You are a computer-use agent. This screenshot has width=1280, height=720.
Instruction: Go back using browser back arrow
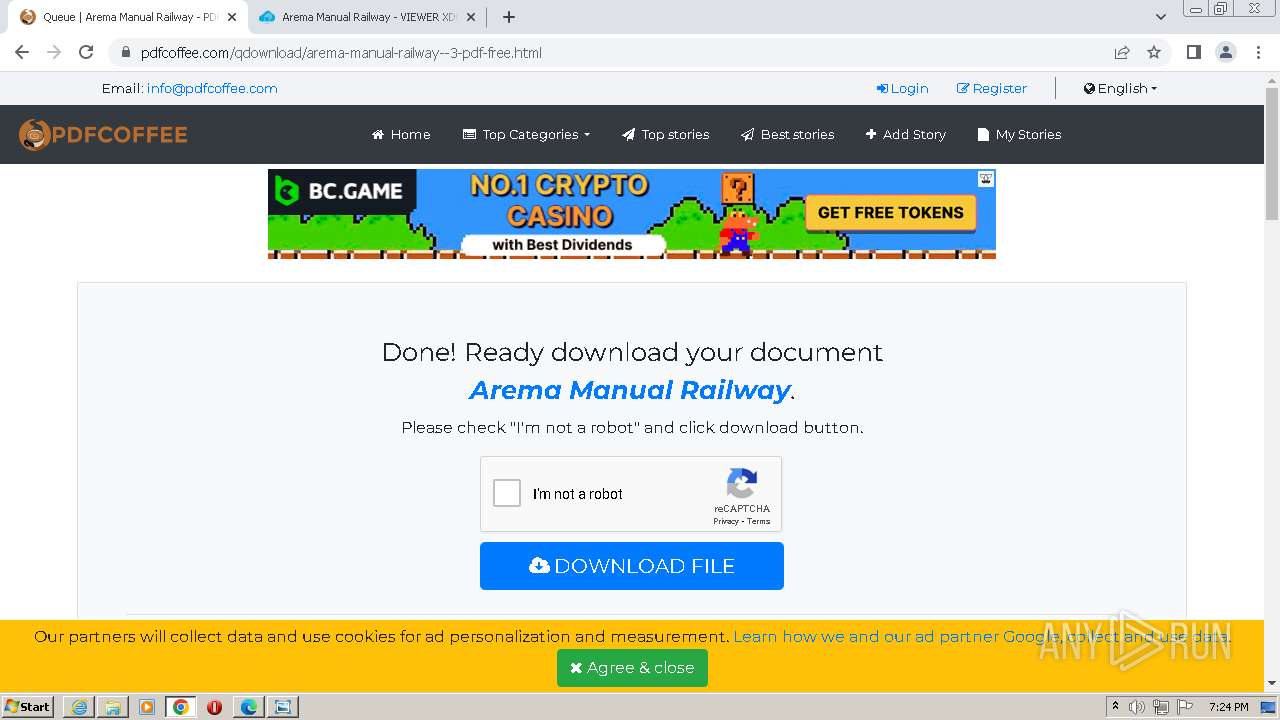coord(22,53)
